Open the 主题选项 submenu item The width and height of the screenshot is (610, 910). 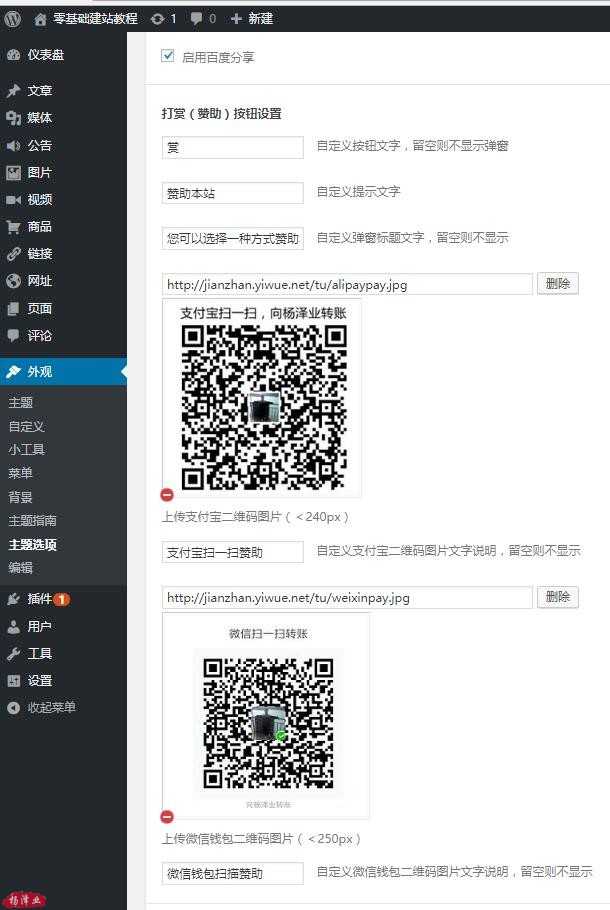pyautogui.click(x=33, y=544)
